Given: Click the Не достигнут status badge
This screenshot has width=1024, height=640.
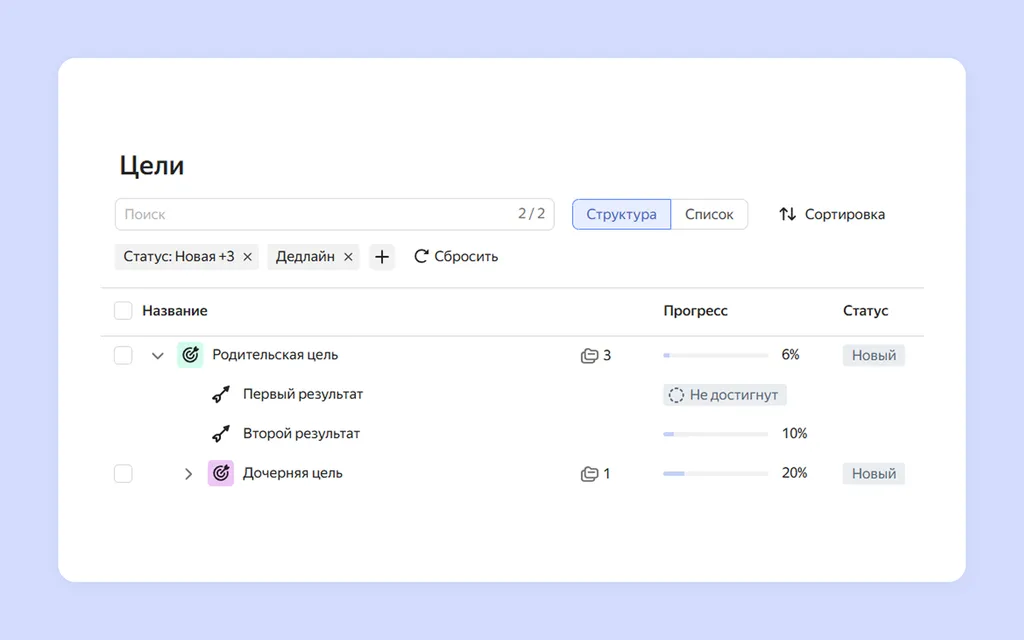Looking at the screenshot, I should point(724,395).
